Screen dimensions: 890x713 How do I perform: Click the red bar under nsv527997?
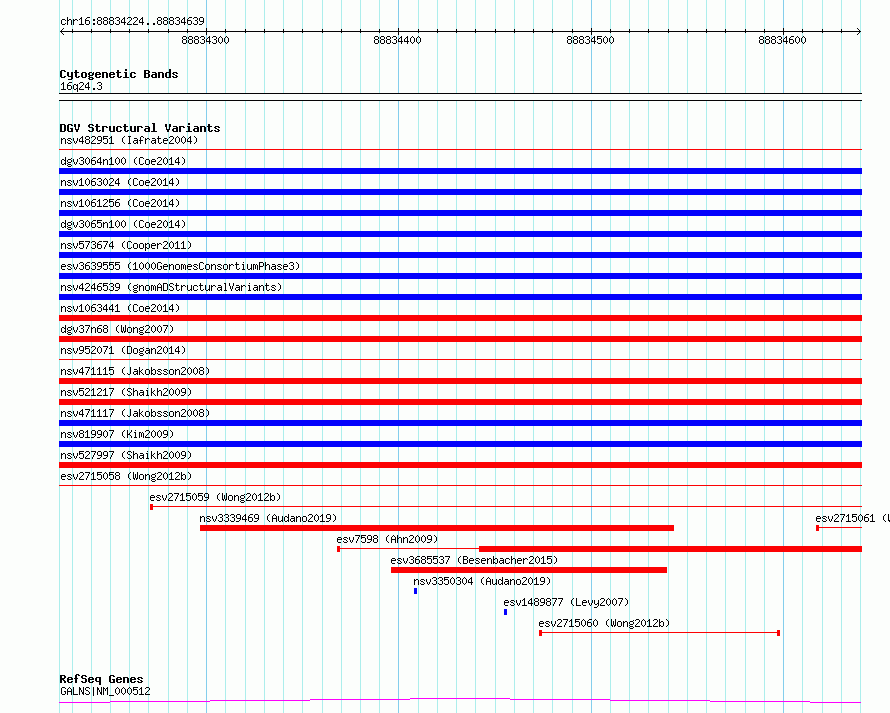tap(460, 465)
